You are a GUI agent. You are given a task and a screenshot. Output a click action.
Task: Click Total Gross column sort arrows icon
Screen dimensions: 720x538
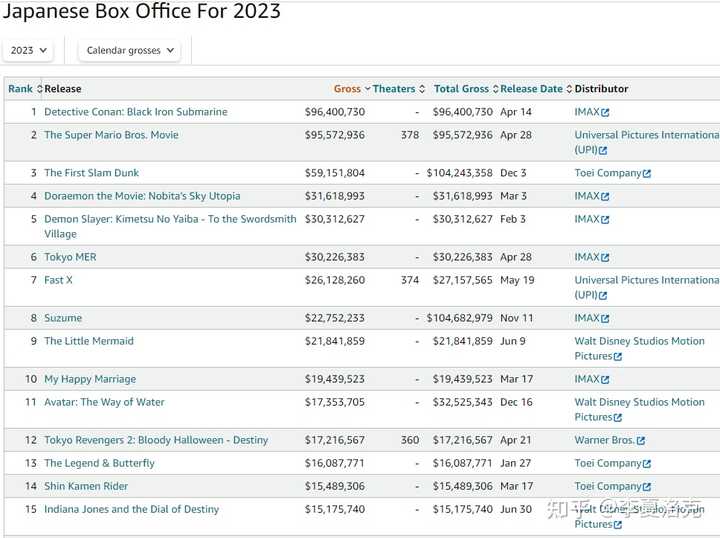click(x=495, y=89)
